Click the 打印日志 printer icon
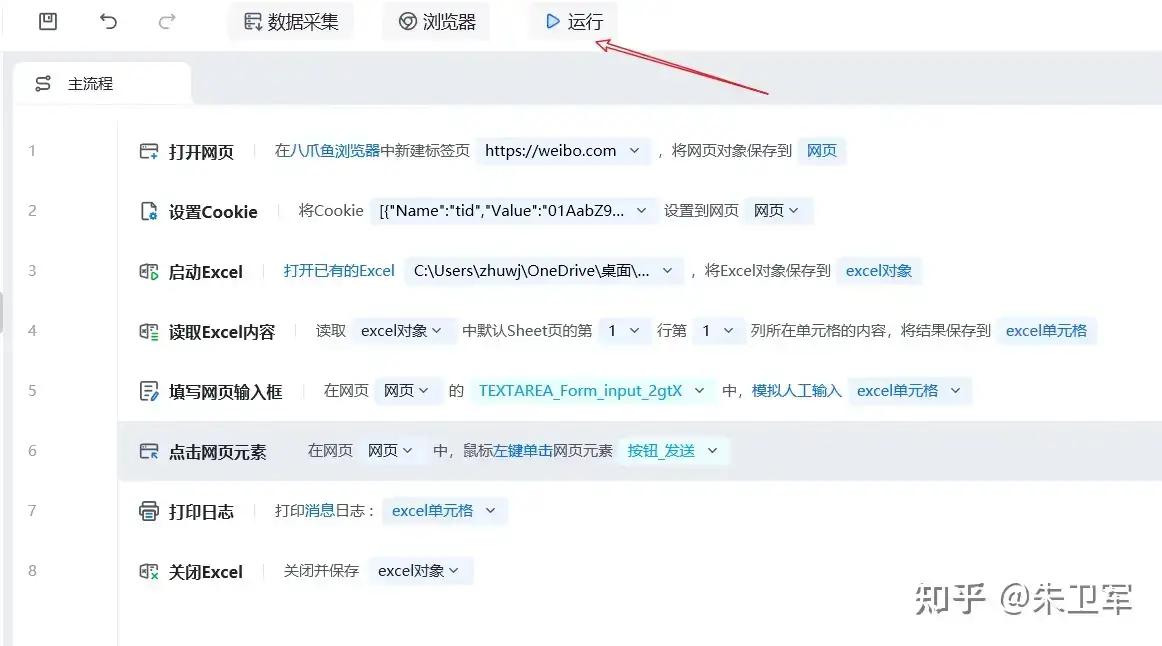Viewport: 1162px width, 646px height. point(149,511)
